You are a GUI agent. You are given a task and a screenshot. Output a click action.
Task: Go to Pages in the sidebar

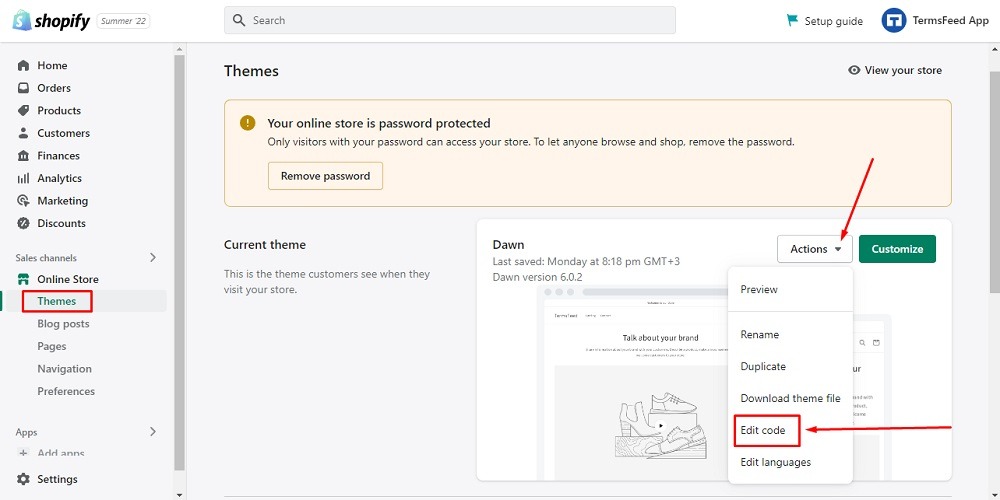click(x=52, y=346)
